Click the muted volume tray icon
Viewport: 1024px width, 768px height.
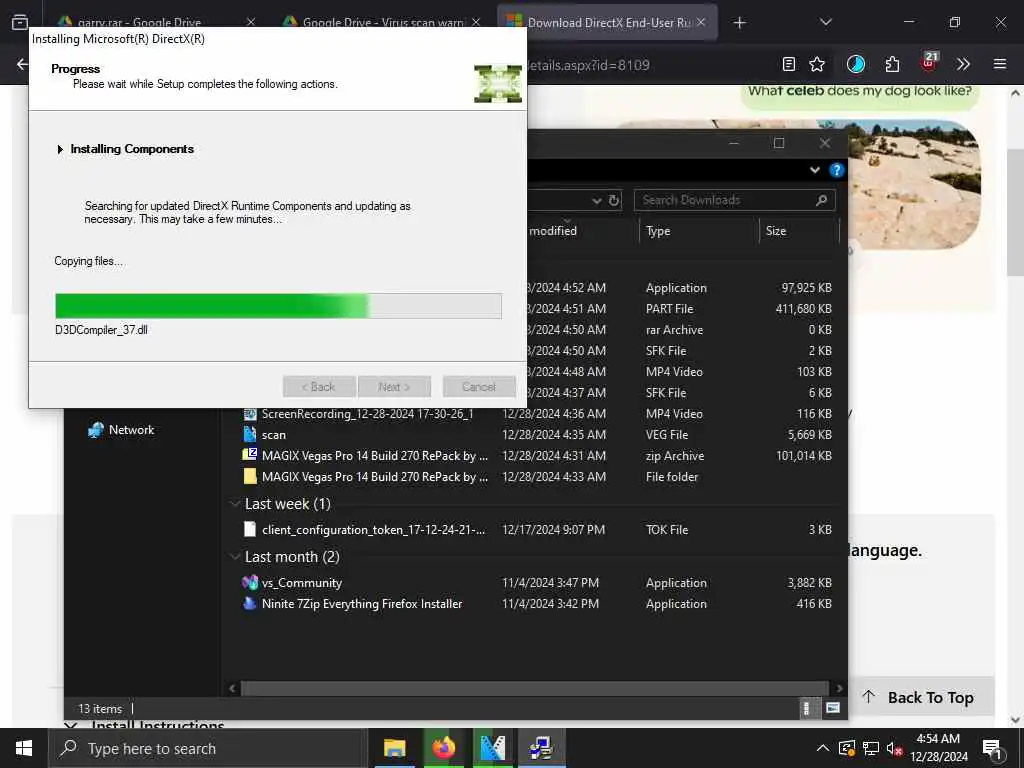point(894,748)
